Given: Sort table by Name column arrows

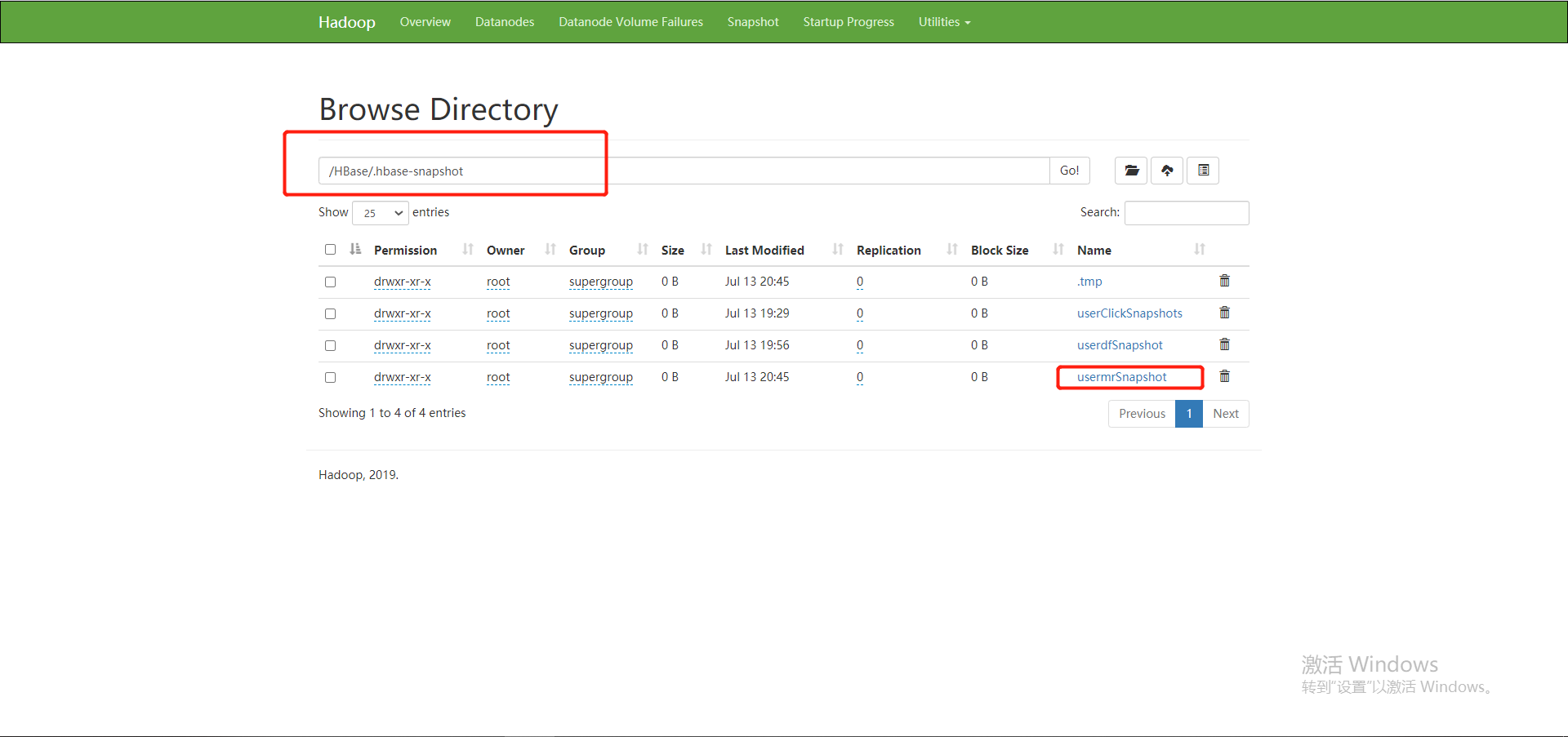Looking at the screenshot, I should (x=1200, y=250).
